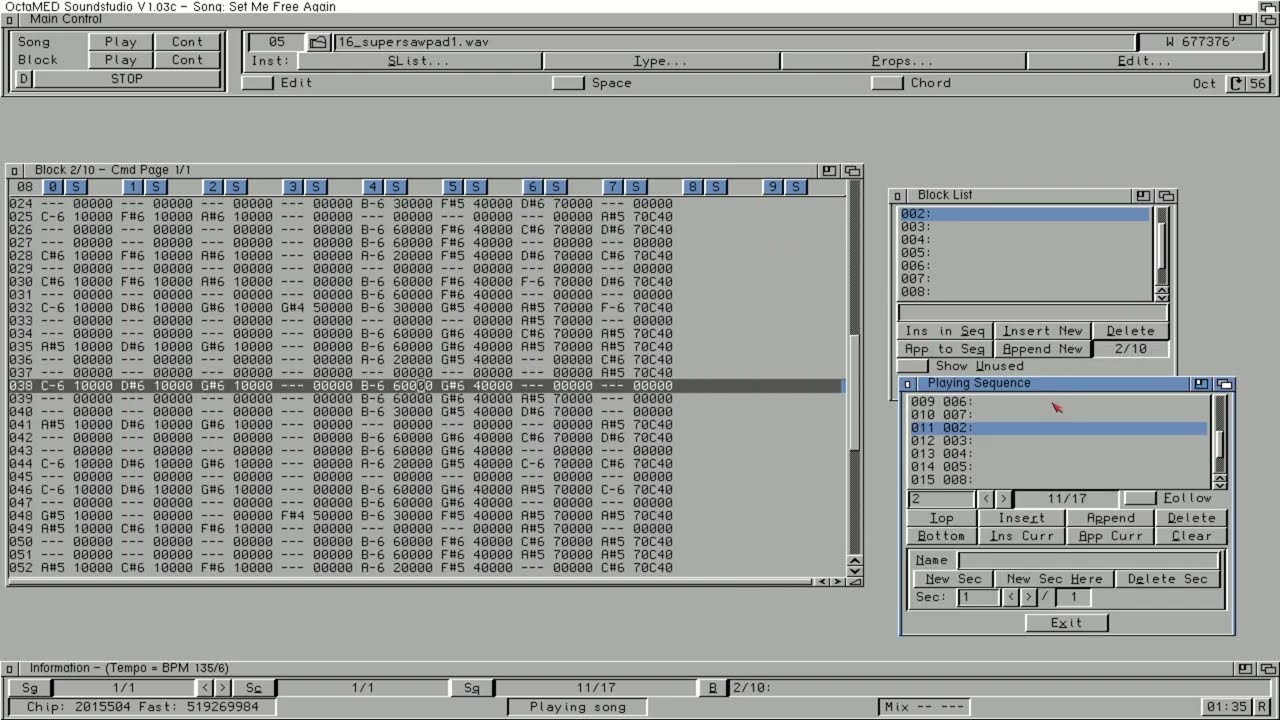Click previous song arrow in Information bar

pos(206,688)
